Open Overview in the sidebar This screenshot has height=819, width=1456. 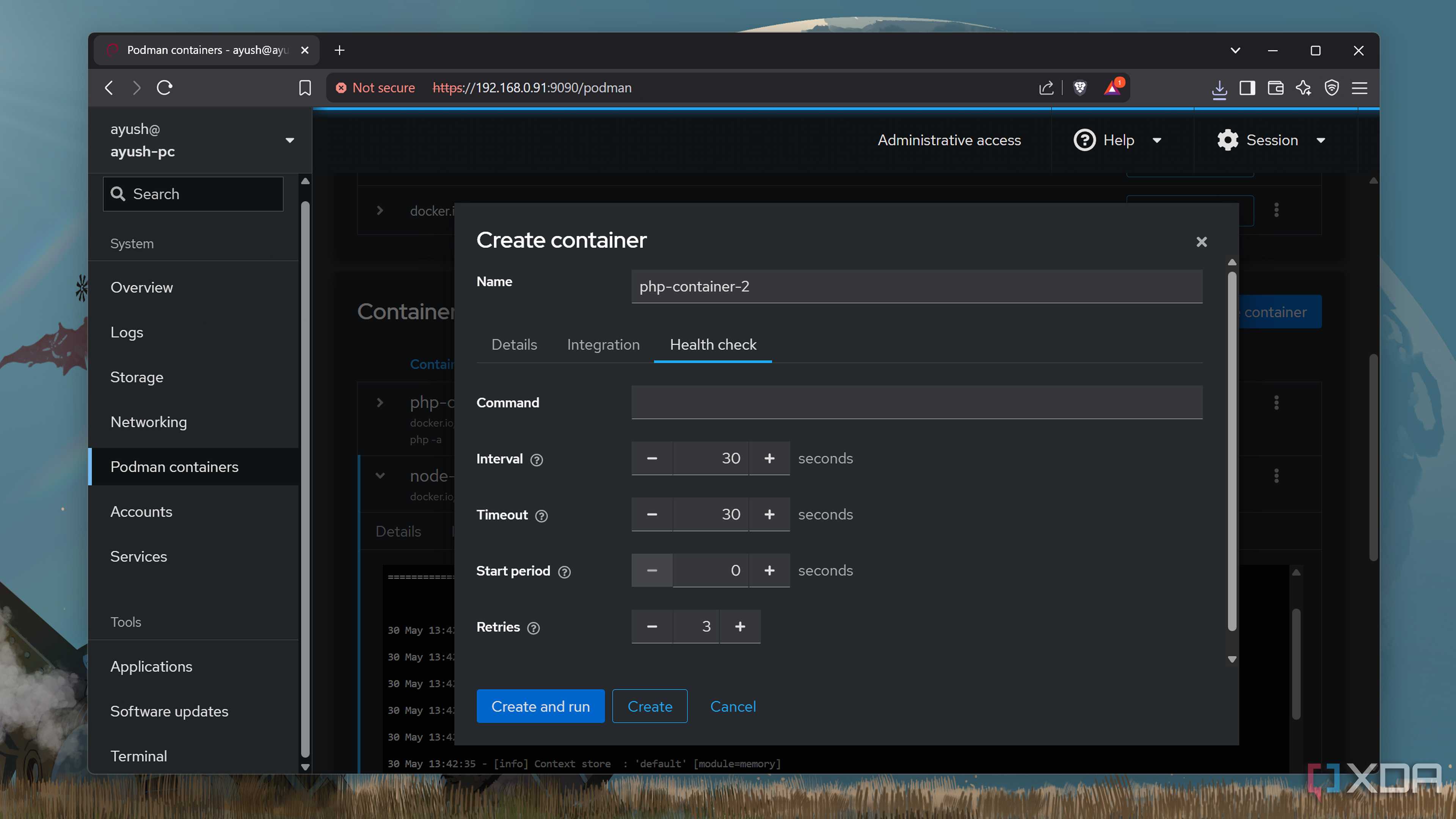[194, 287]
